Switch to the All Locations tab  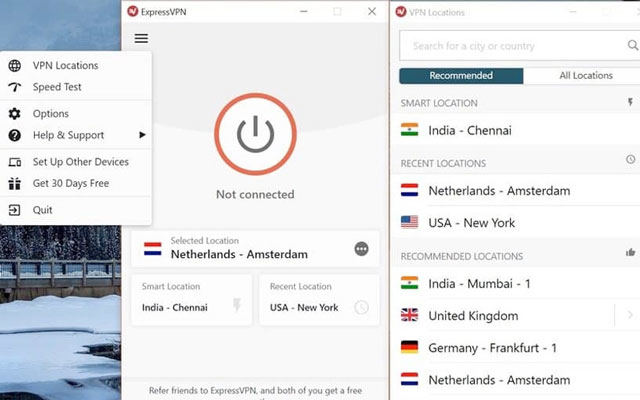click(x=586, y=76)
